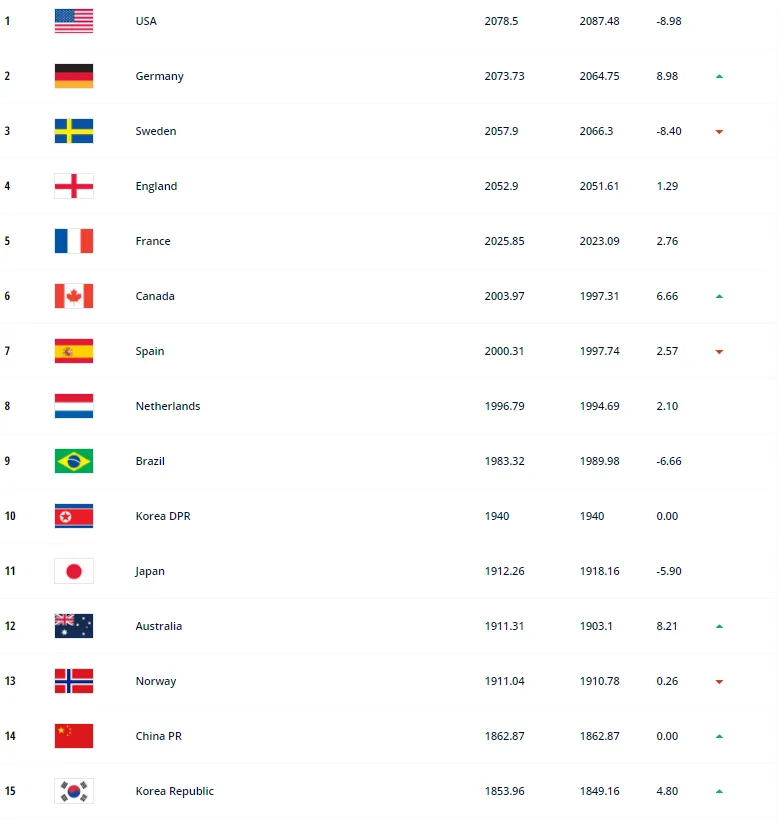The height and width of the screenshot is (822, 778).
Task: Click the Germany flag icon
Action: (73, 76)
